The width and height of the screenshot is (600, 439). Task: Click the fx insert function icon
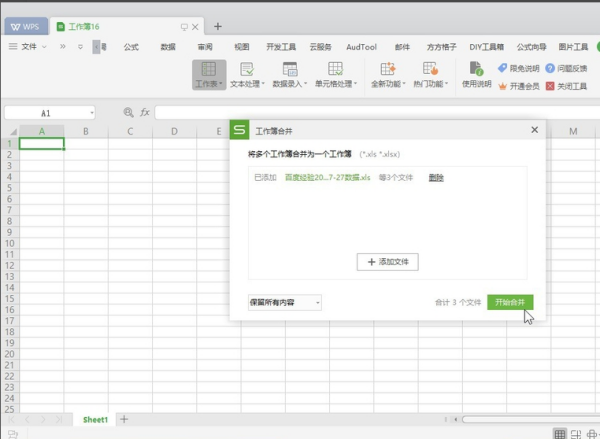coord(145,113)
